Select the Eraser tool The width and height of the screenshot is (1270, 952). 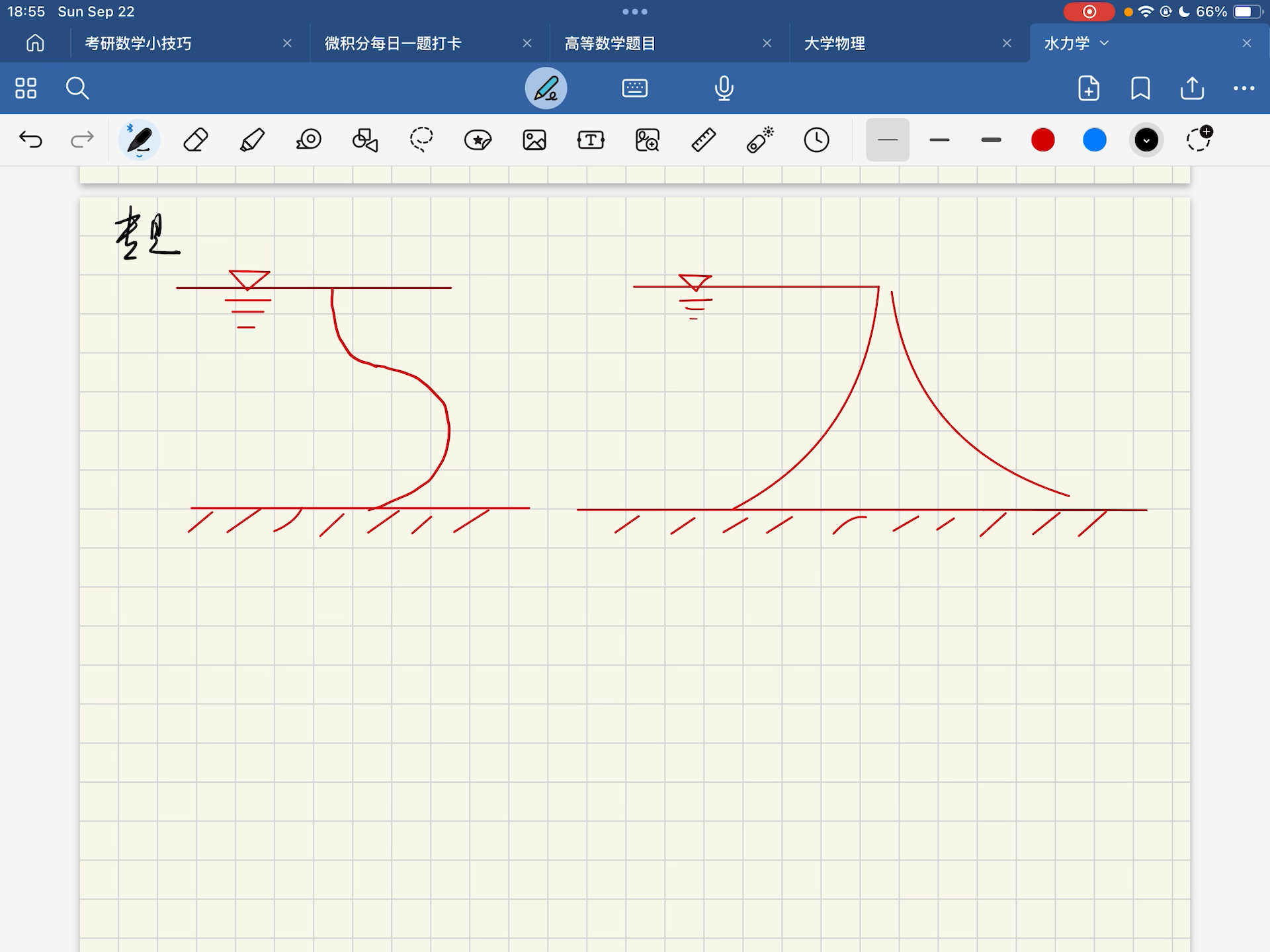click(196, 140)
